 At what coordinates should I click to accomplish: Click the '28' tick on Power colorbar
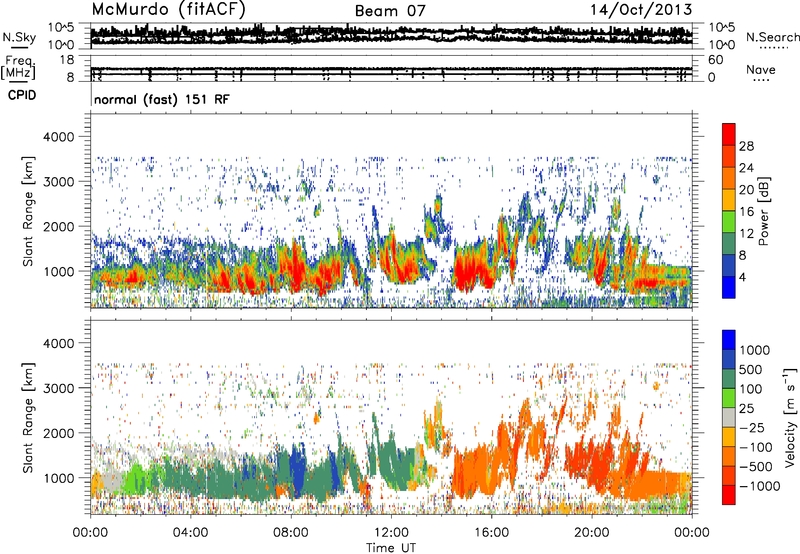tap(746, 146)
